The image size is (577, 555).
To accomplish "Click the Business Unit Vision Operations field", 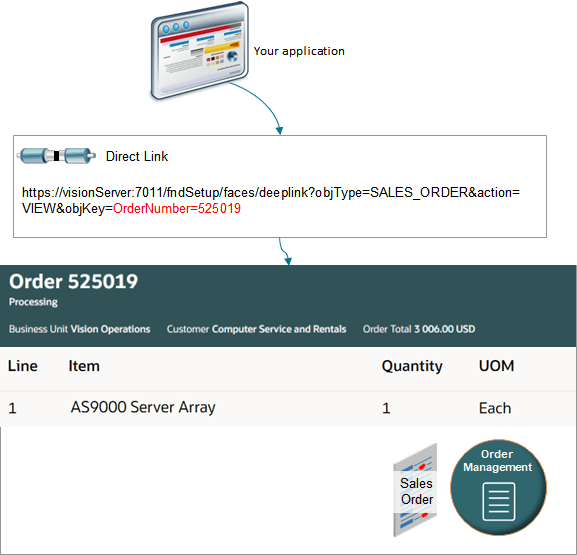I will 79,329.
